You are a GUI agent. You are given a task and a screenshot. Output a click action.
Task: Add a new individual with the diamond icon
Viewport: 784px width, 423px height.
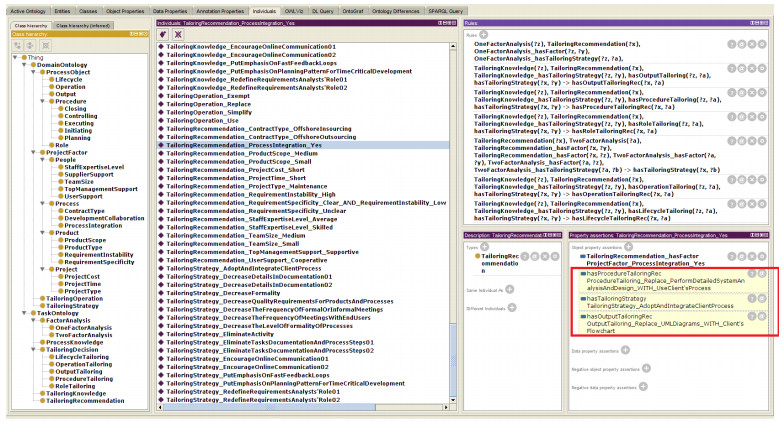164,34
